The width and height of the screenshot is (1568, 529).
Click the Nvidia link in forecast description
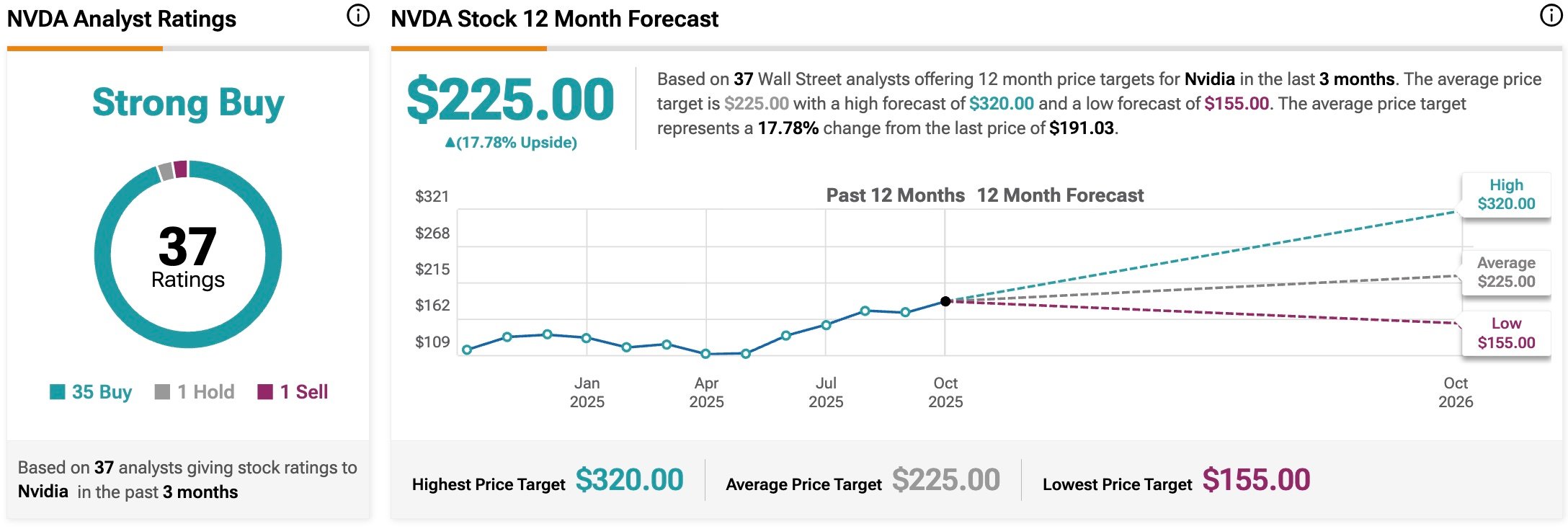coord(1209,79)
